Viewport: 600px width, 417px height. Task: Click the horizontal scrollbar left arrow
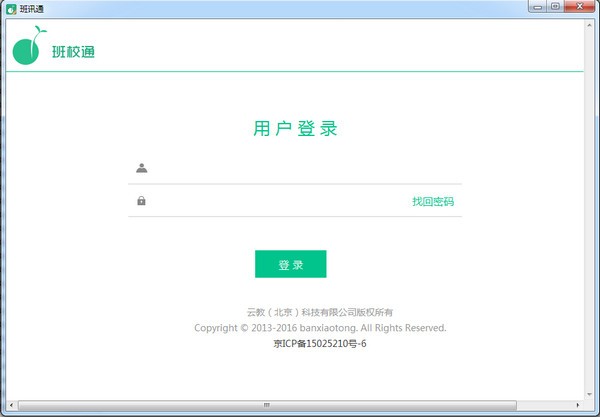11,405
